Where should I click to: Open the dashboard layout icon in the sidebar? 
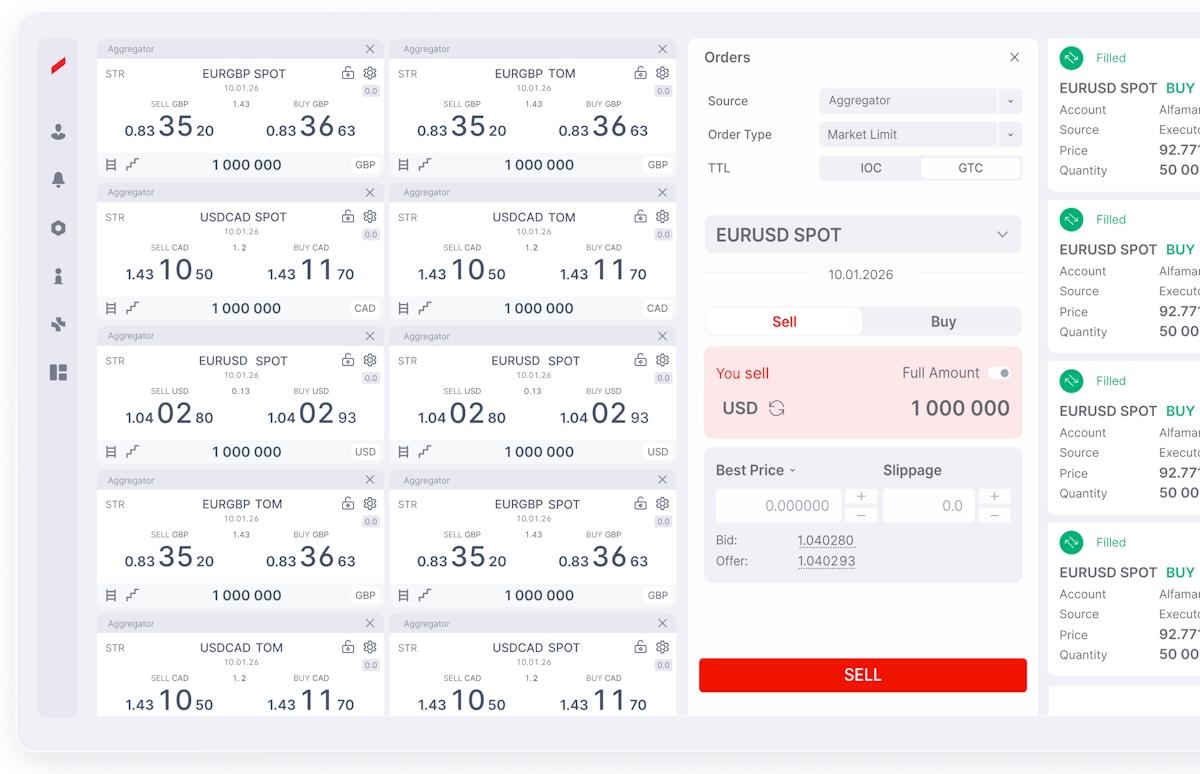point(58,373)
